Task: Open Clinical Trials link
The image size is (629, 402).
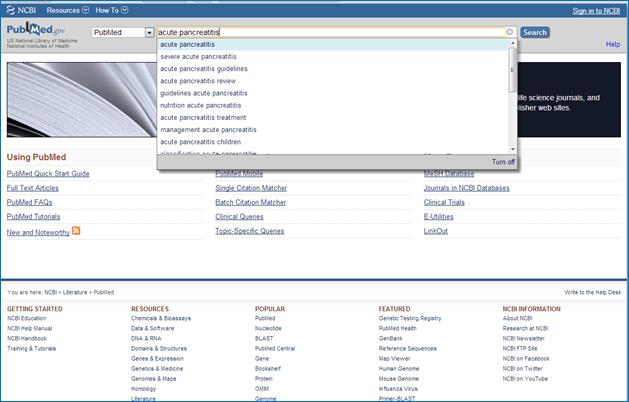Action: [x=444, y=202]
